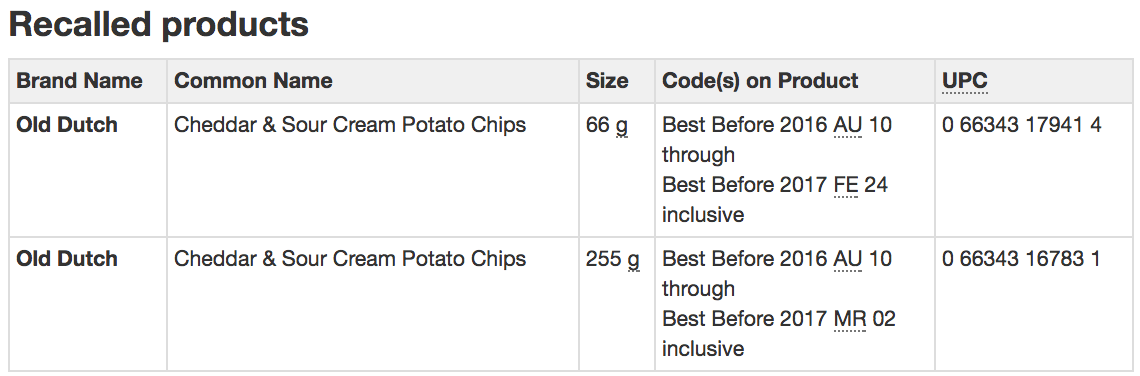Image resolution: width=1140 pixels, height=376 pixels.
Task: Click the "Best Before 2017 MR 02" text
Action: 779,319
